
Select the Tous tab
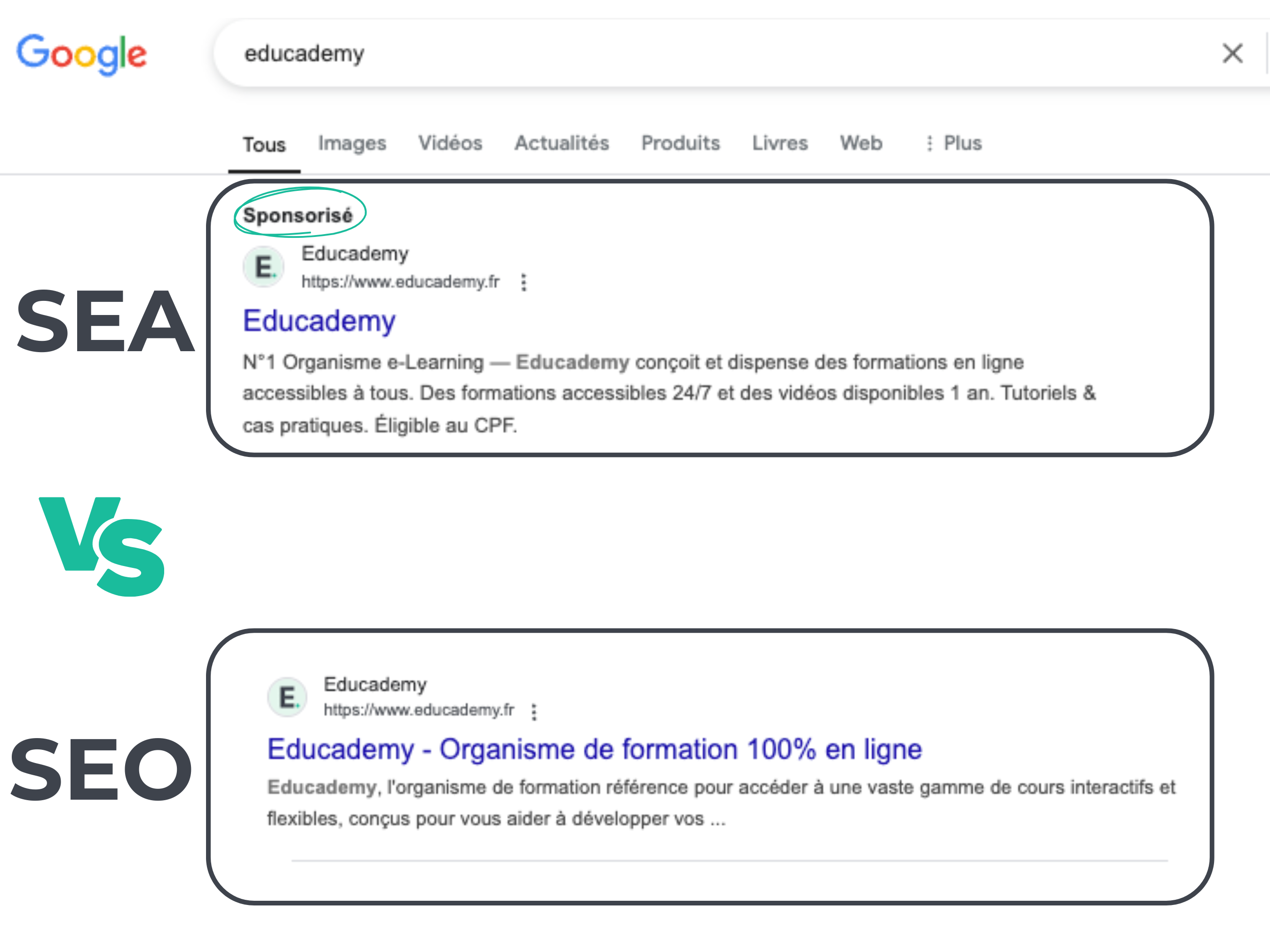[264, 144]
